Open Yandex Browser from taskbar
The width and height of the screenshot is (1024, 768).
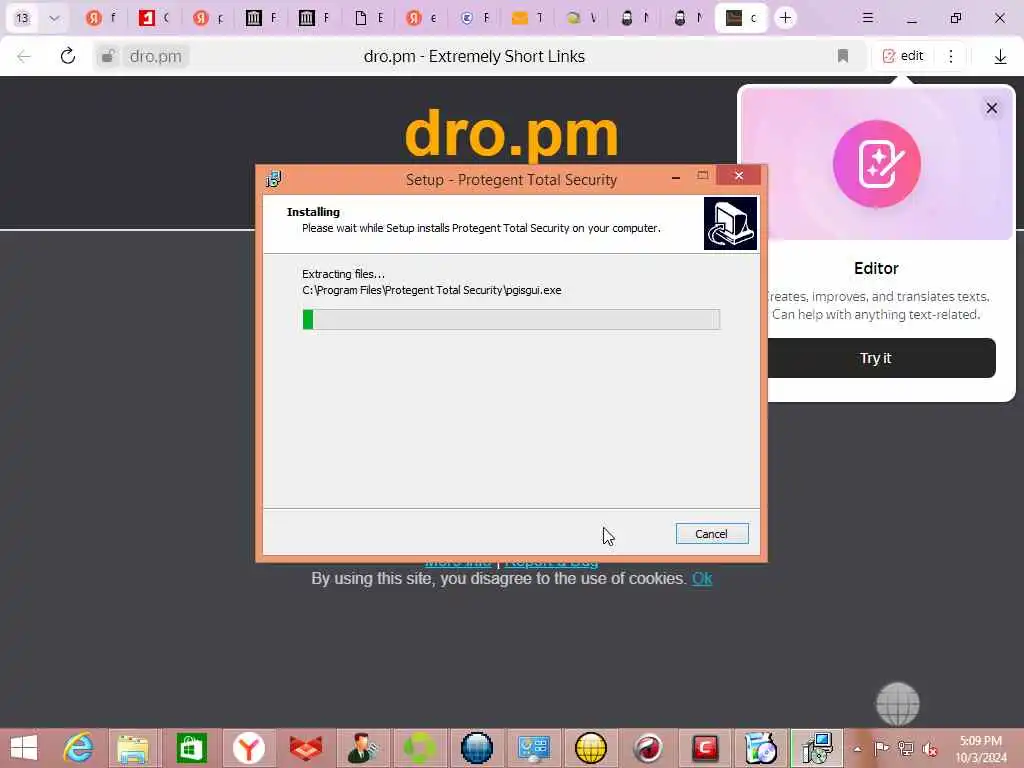click(x=248, y=748)
